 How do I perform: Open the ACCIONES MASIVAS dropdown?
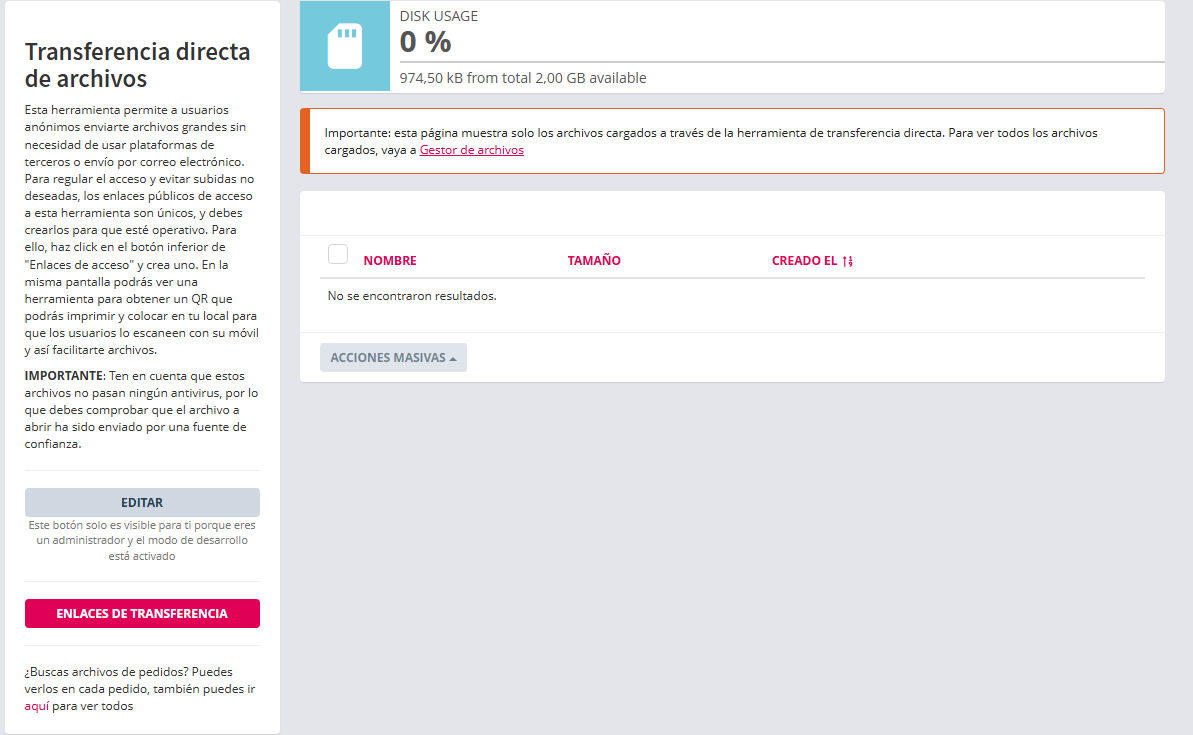(393, 358)
